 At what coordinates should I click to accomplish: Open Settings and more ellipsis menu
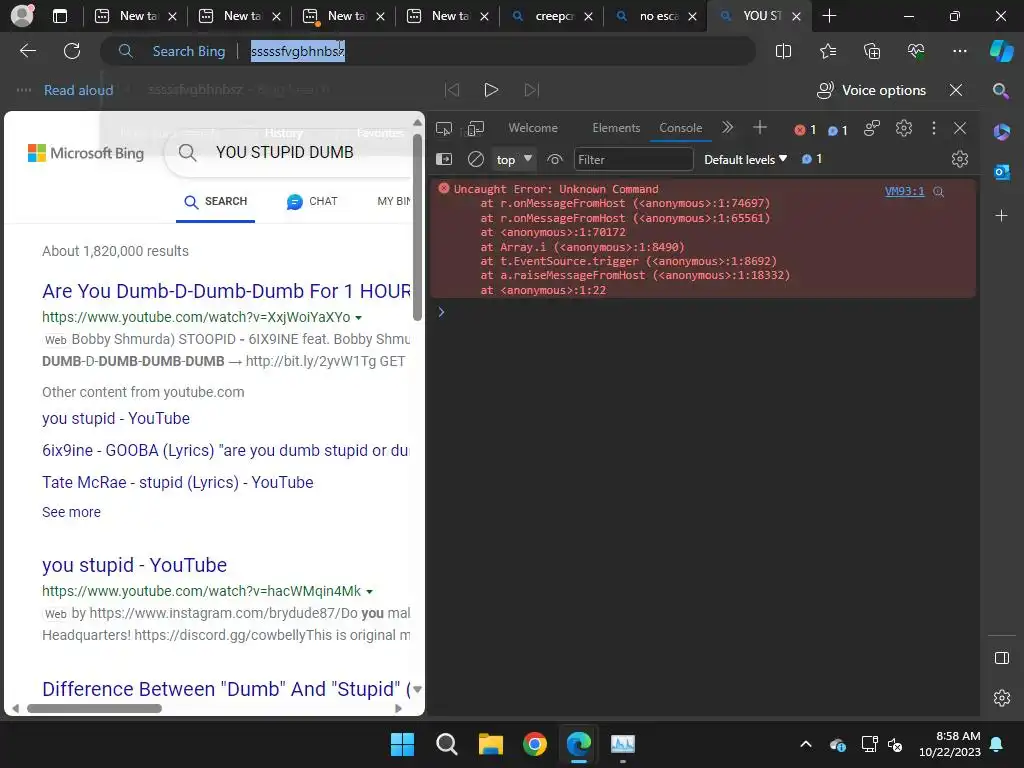(959, 51)
